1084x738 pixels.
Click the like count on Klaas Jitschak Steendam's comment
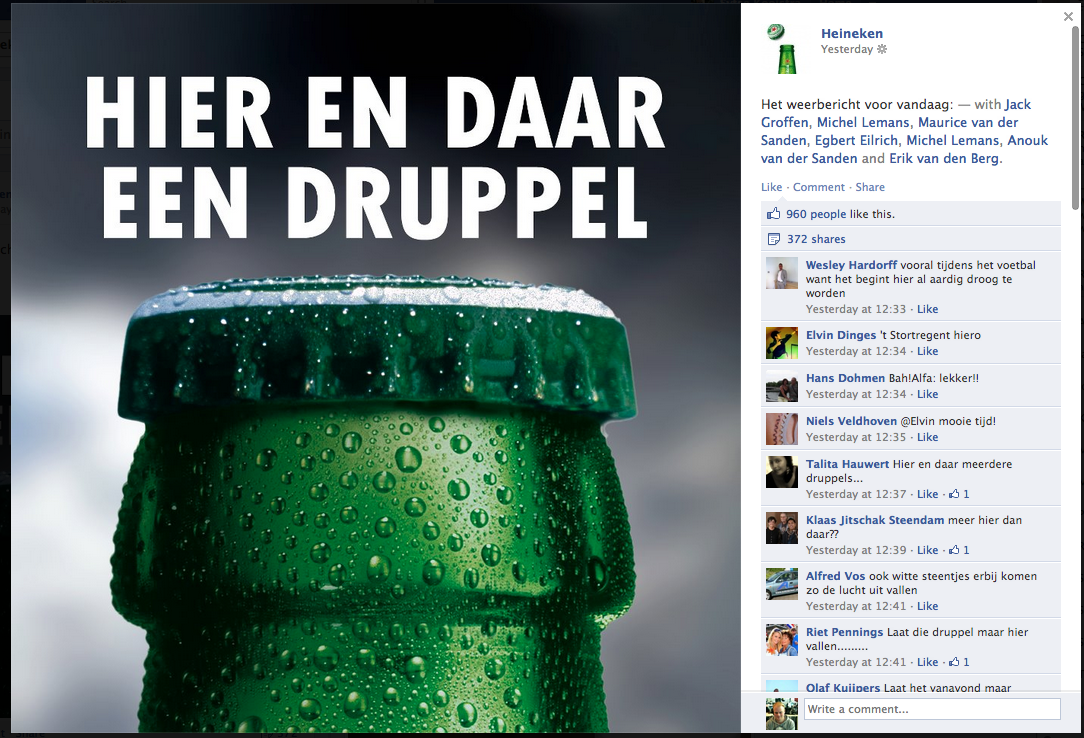(960, 550)
